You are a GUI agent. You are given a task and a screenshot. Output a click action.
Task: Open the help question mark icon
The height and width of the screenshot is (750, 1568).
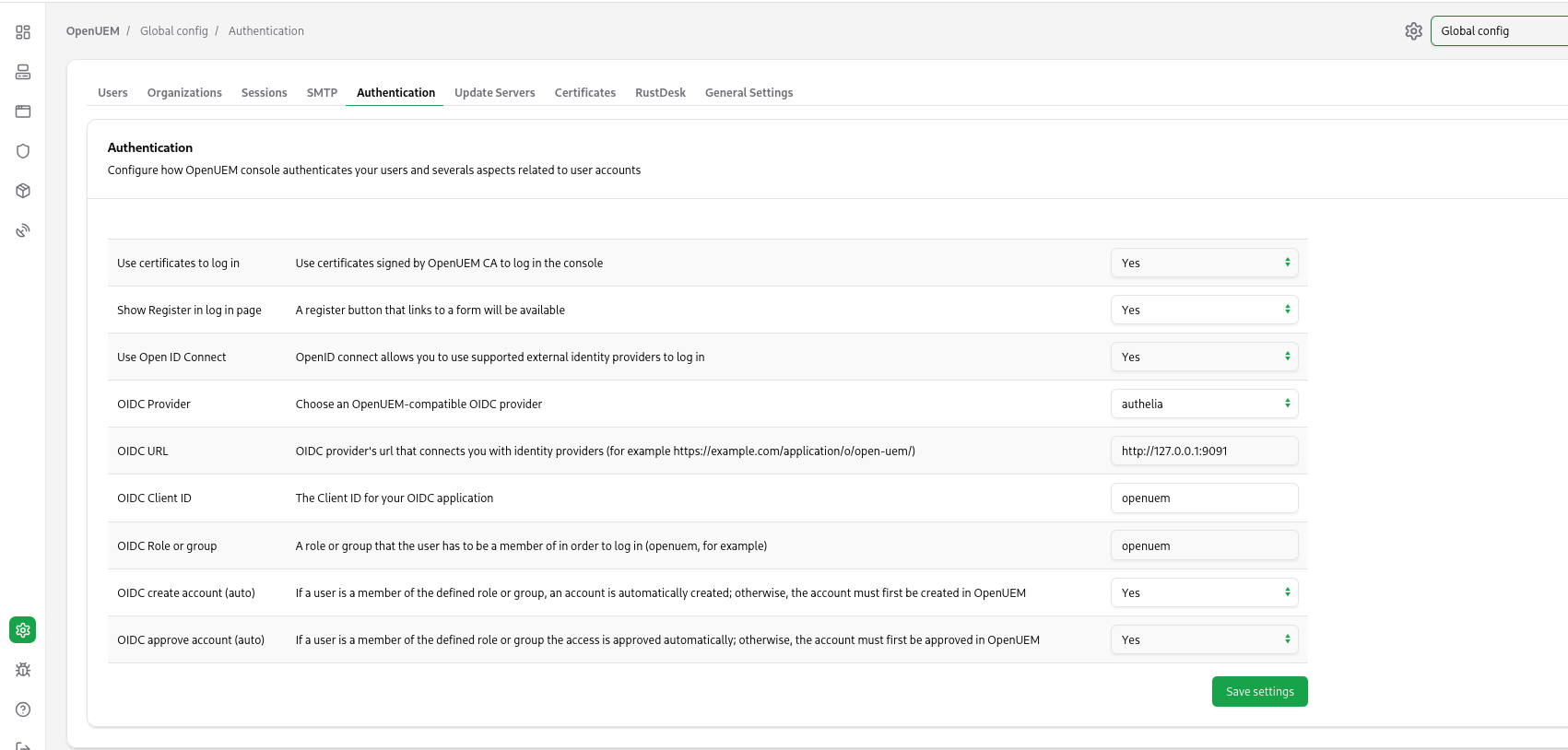(x=23, y=709)
